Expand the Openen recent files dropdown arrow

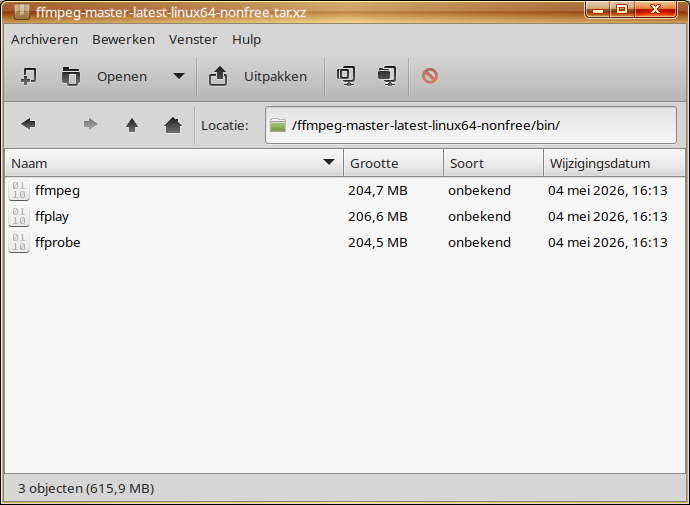(x=179, y=76)
